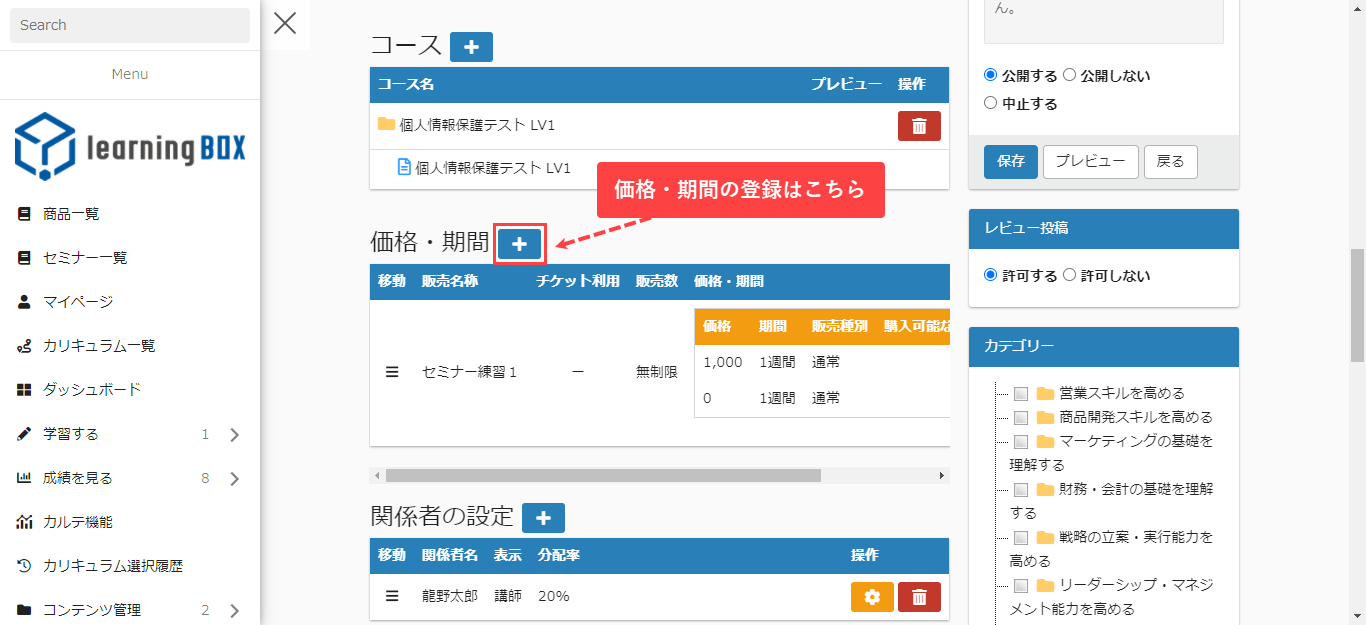
Task: Choose 許可しない for review posting
Action: (1069, 276)
